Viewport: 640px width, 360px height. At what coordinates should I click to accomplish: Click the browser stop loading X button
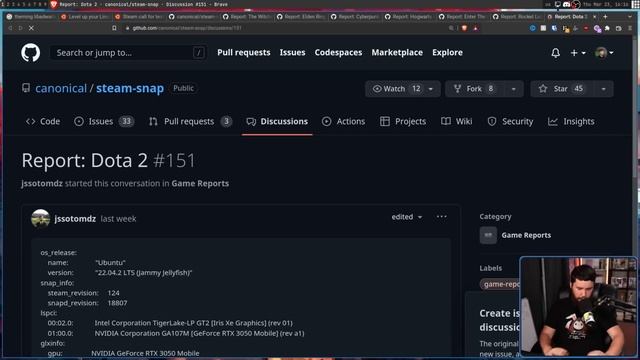click(31, 28)
